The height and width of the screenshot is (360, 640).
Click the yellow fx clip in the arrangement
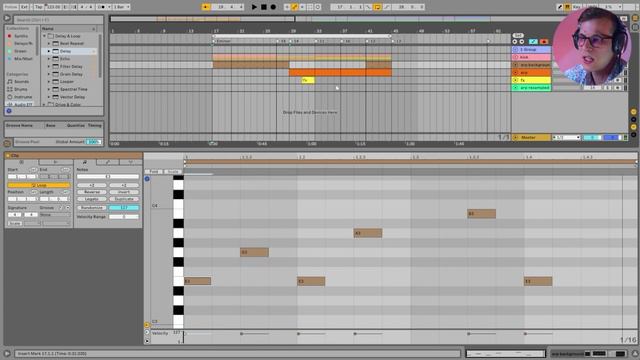coord(308,80)
